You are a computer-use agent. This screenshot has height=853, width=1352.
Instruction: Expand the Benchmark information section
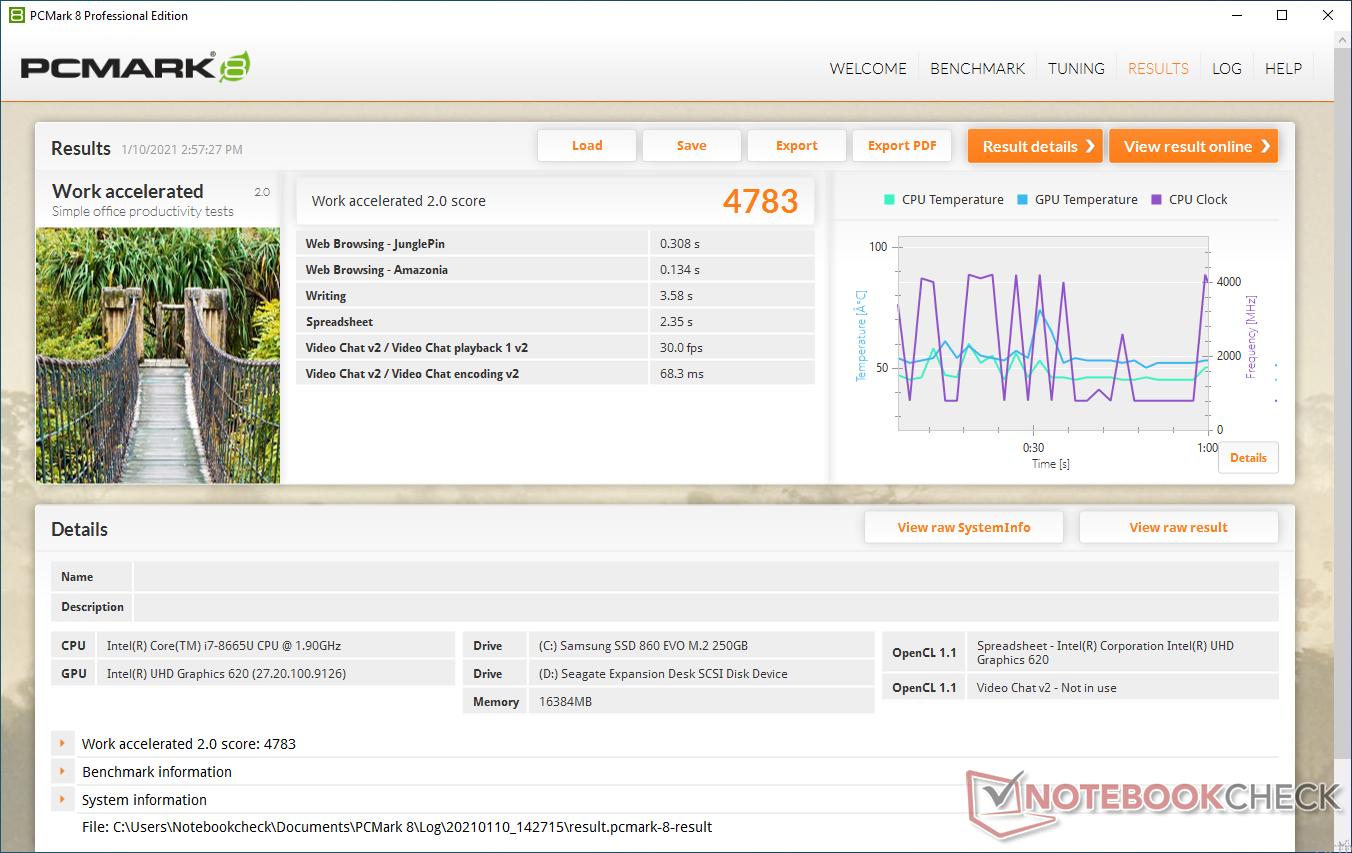pos(63,772)
